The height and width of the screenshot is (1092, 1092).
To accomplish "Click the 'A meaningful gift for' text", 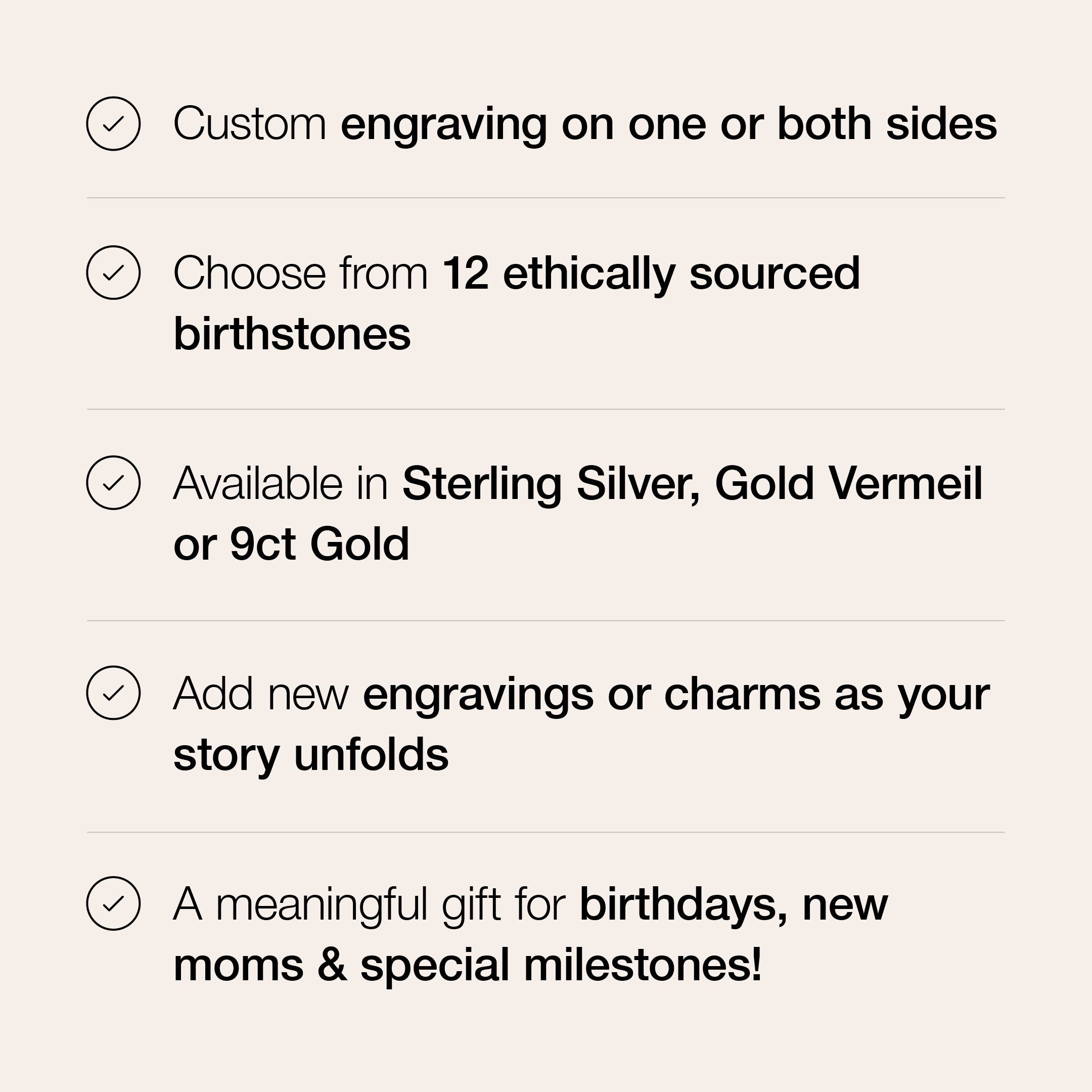I will click(369, 904).
